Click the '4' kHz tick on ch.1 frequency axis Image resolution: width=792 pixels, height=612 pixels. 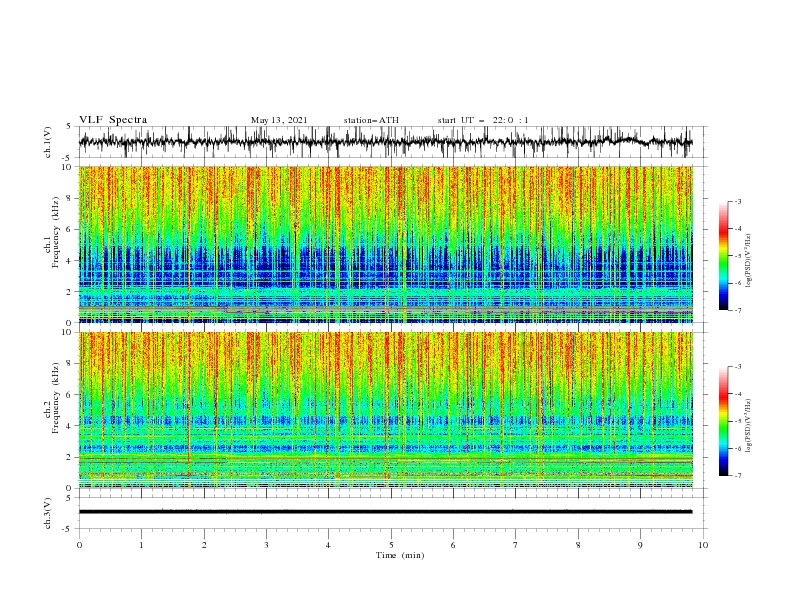(70, 261)
